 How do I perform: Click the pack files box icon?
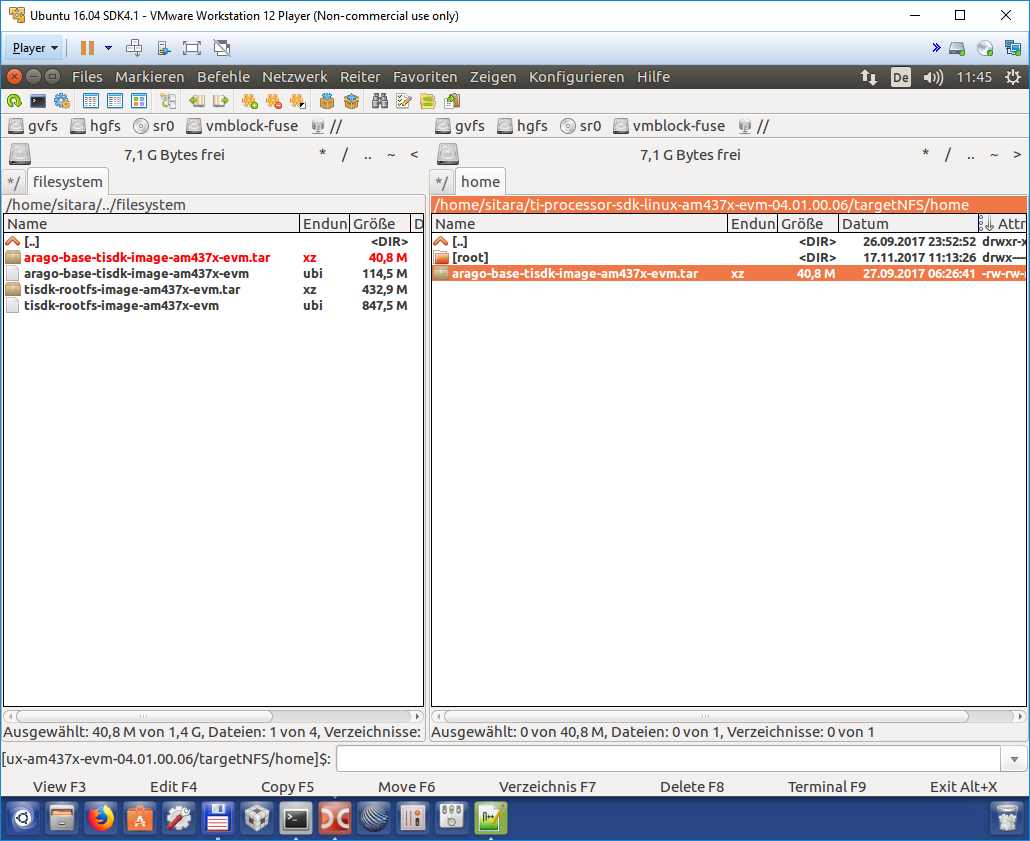pos(326,101)
